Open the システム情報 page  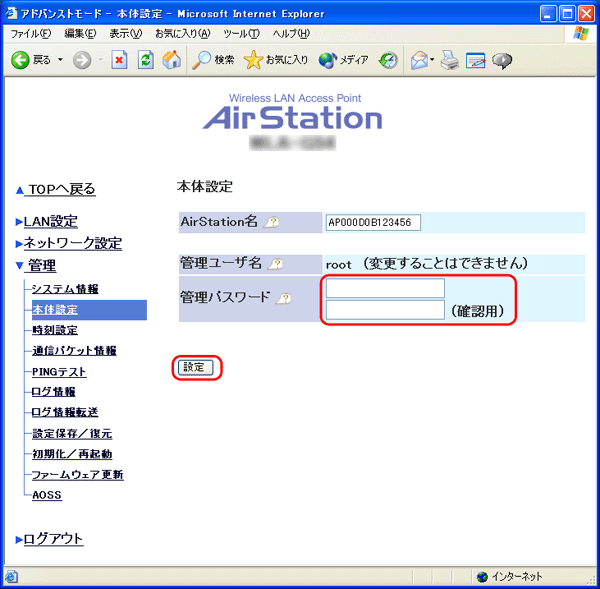(65, 289)
